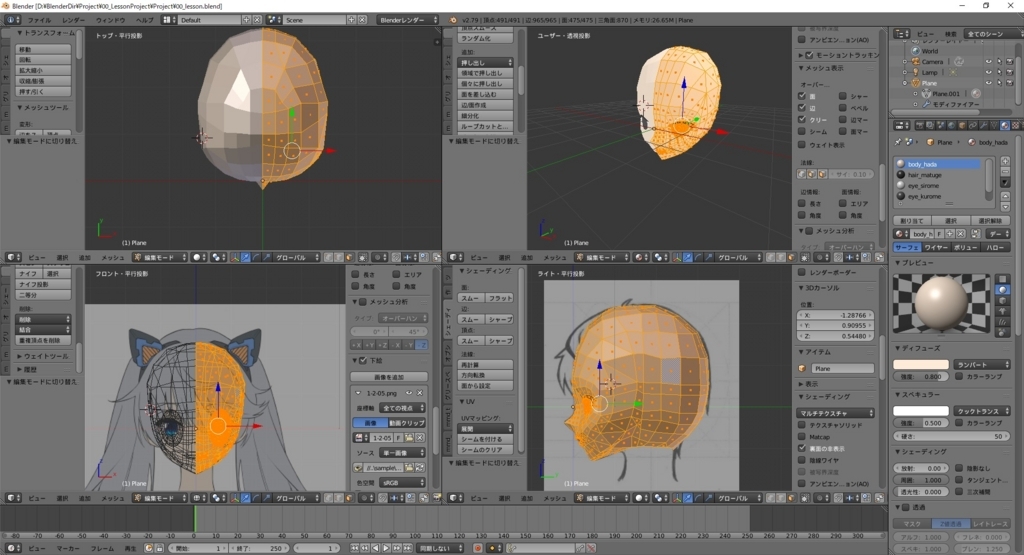Open the 全てのシーン outliner display dropdown
Screen dimensions: 1024x555
(x=993, y=33)
